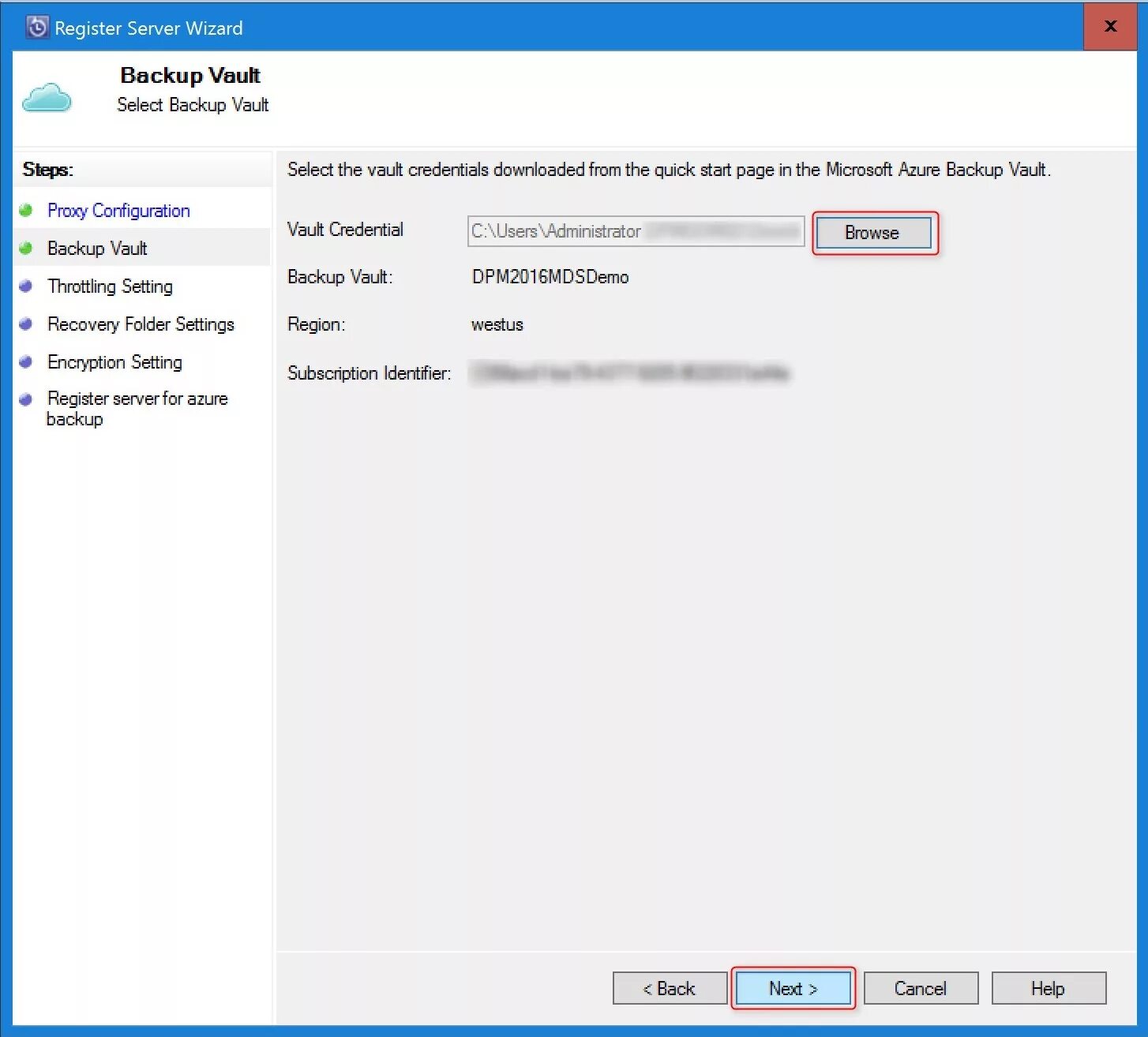Click the Register Server Wizard title bar icon

point(37,28)
